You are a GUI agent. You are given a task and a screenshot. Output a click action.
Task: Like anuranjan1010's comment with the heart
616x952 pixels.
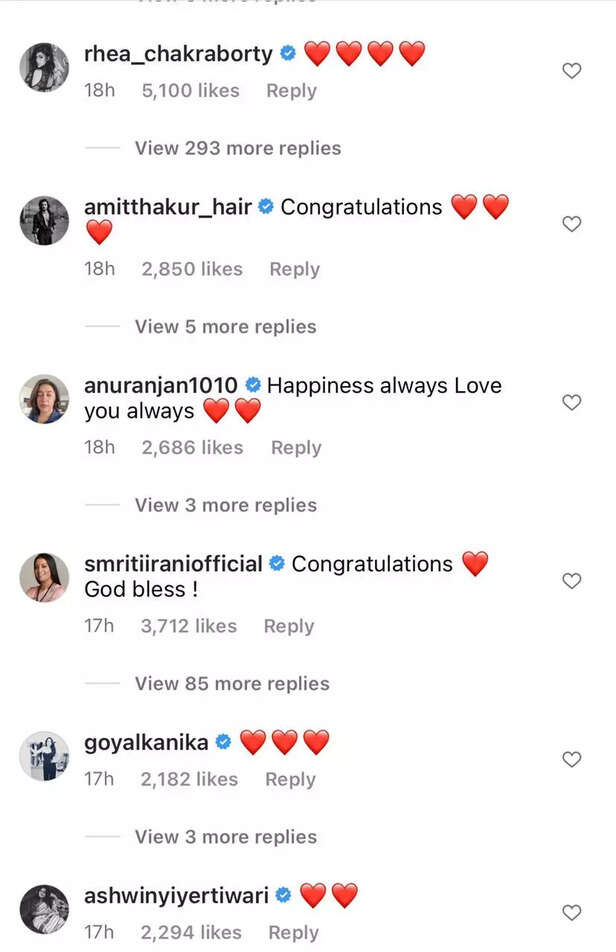click(x=572, y=402)
